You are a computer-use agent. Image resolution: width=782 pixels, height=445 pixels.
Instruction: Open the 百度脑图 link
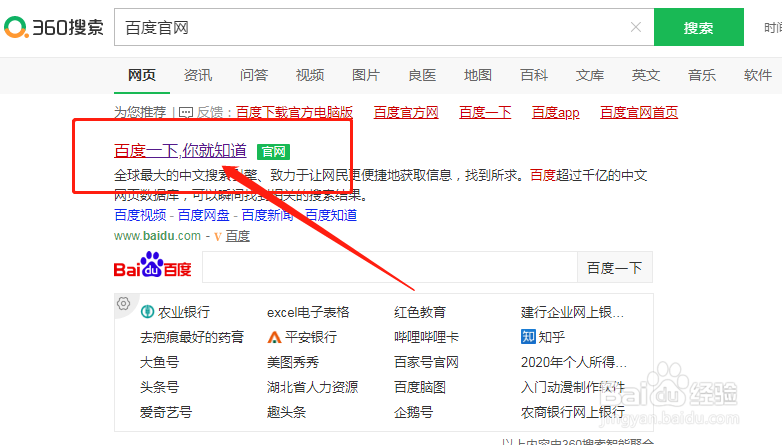click(419, 387)
